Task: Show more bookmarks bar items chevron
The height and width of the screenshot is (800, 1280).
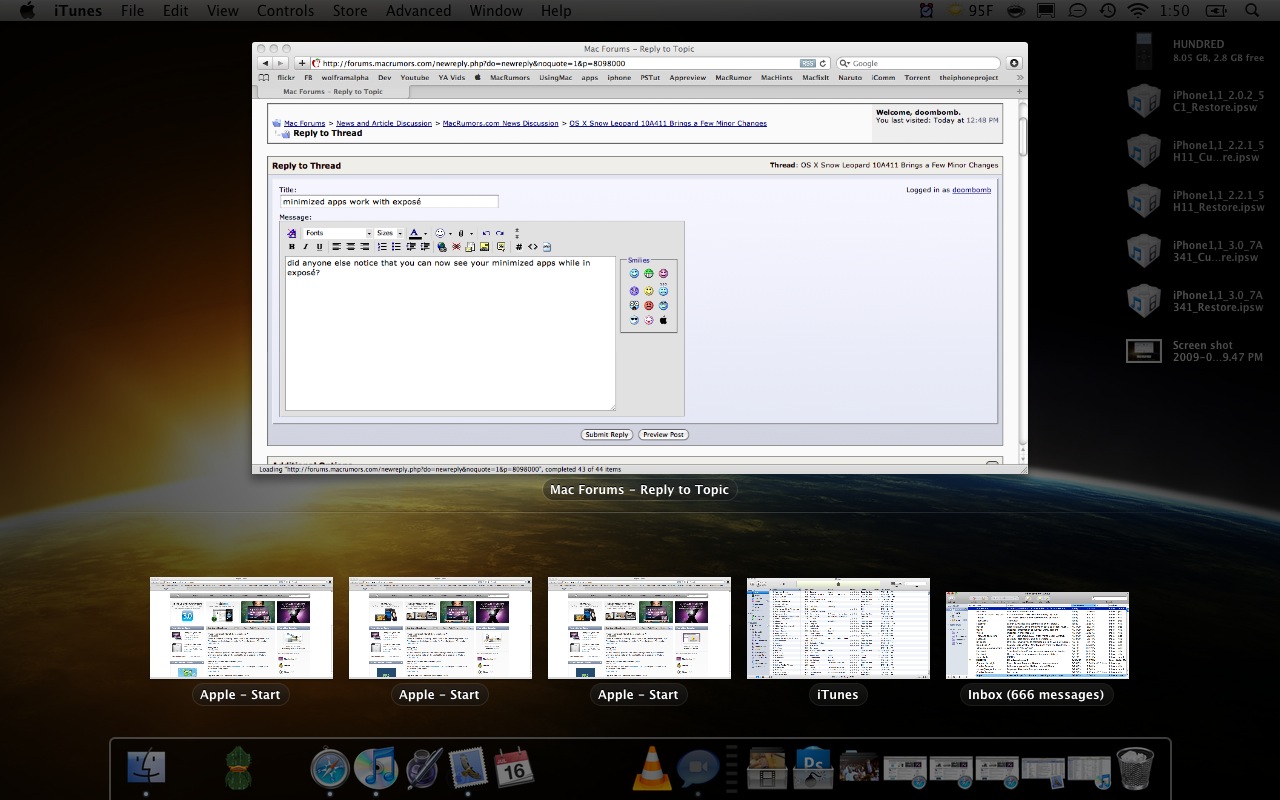Action: pyautogui.click(x=1019, y=77)
